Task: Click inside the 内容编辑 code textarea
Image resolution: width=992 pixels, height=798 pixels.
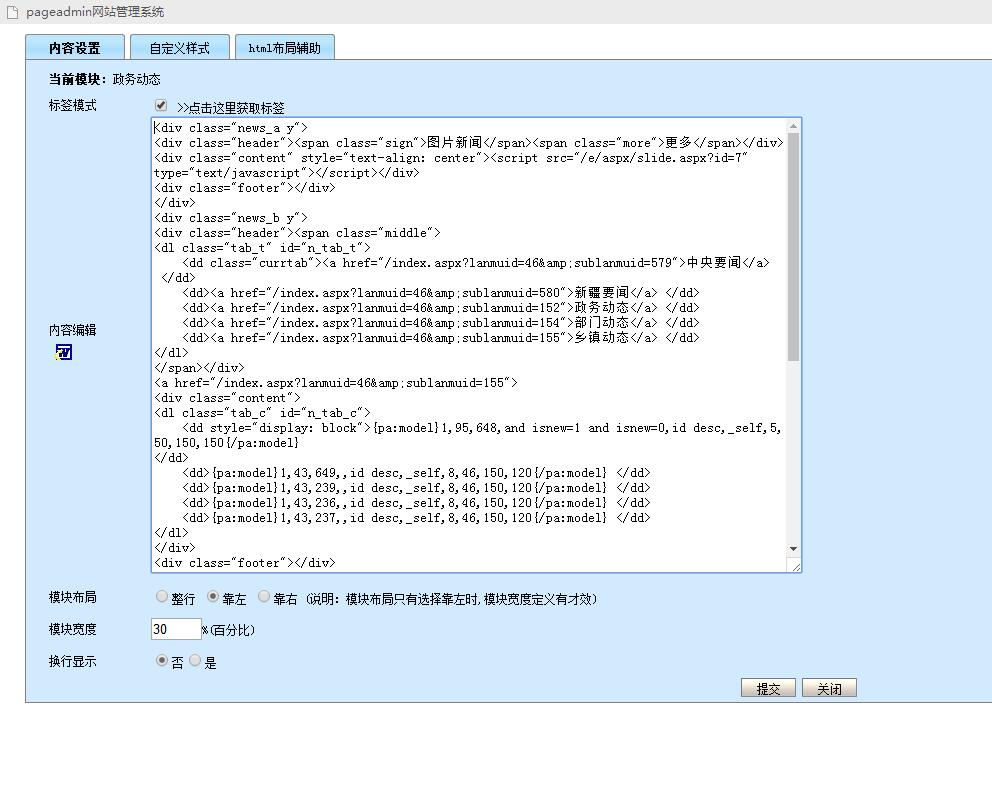Action: (x=476, y=345)
